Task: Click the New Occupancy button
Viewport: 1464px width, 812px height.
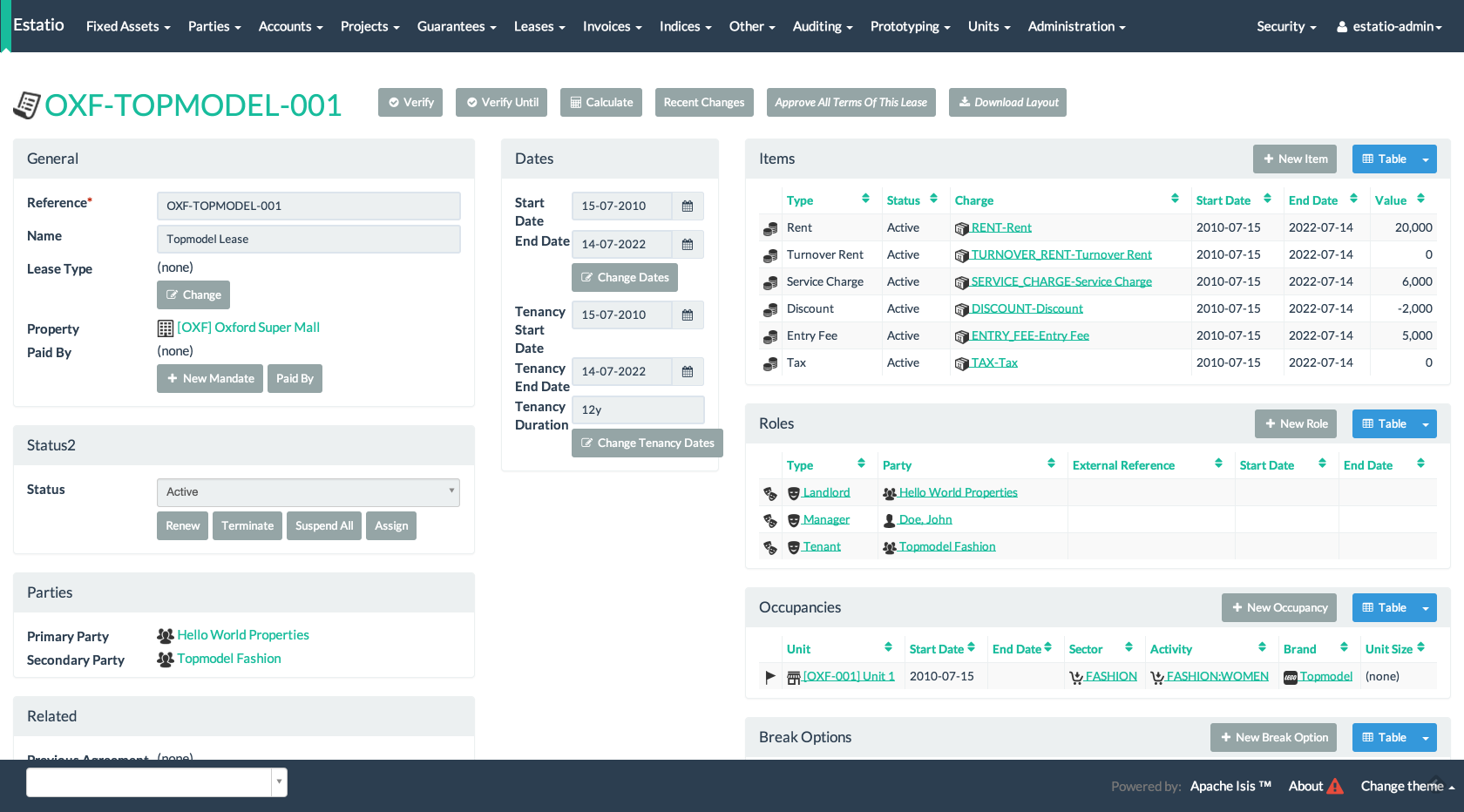Action: click(1279, 608)
